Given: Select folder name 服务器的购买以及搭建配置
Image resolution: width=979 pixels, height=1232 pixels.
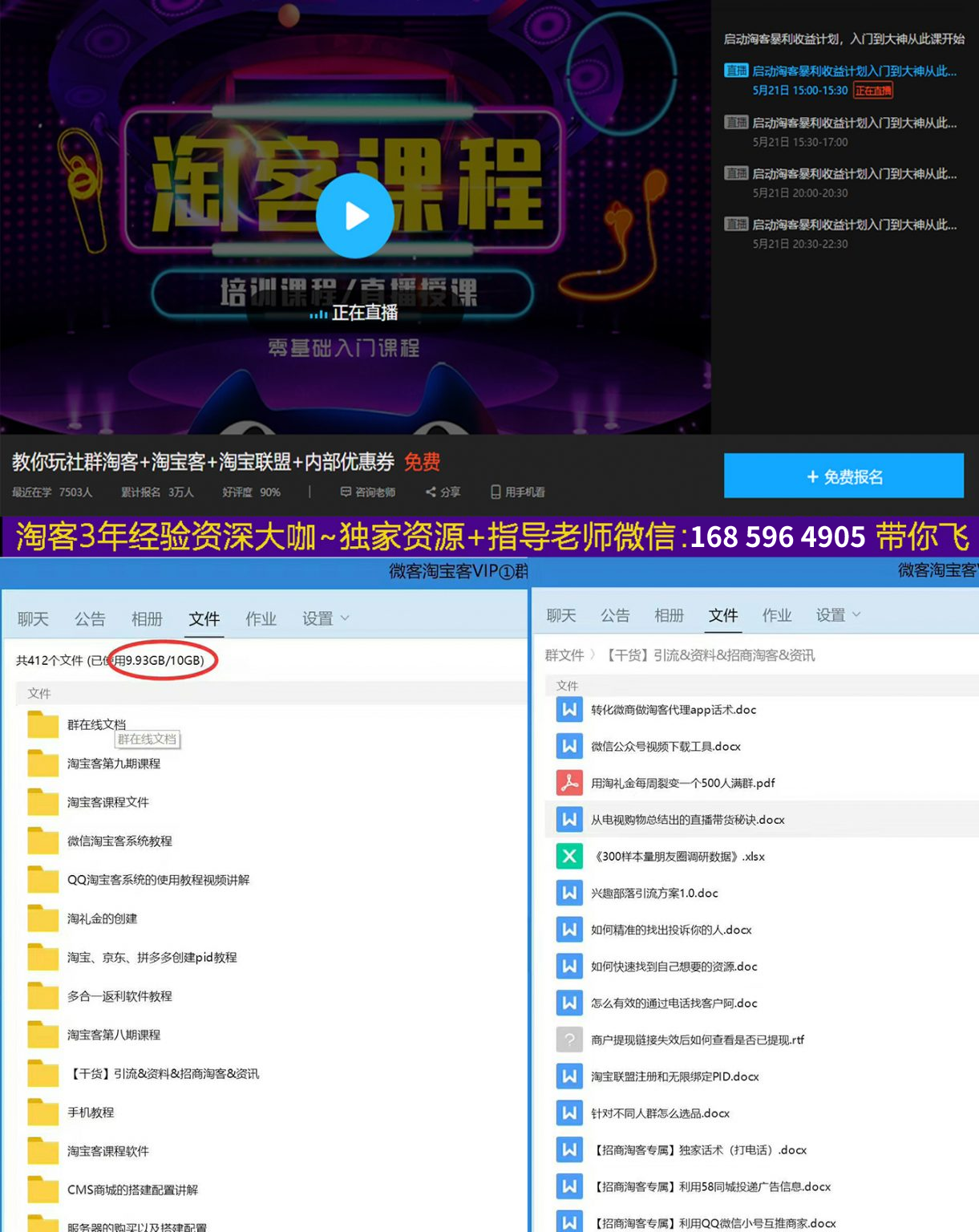Looking at the screenshot, I should coord(137,1226).
